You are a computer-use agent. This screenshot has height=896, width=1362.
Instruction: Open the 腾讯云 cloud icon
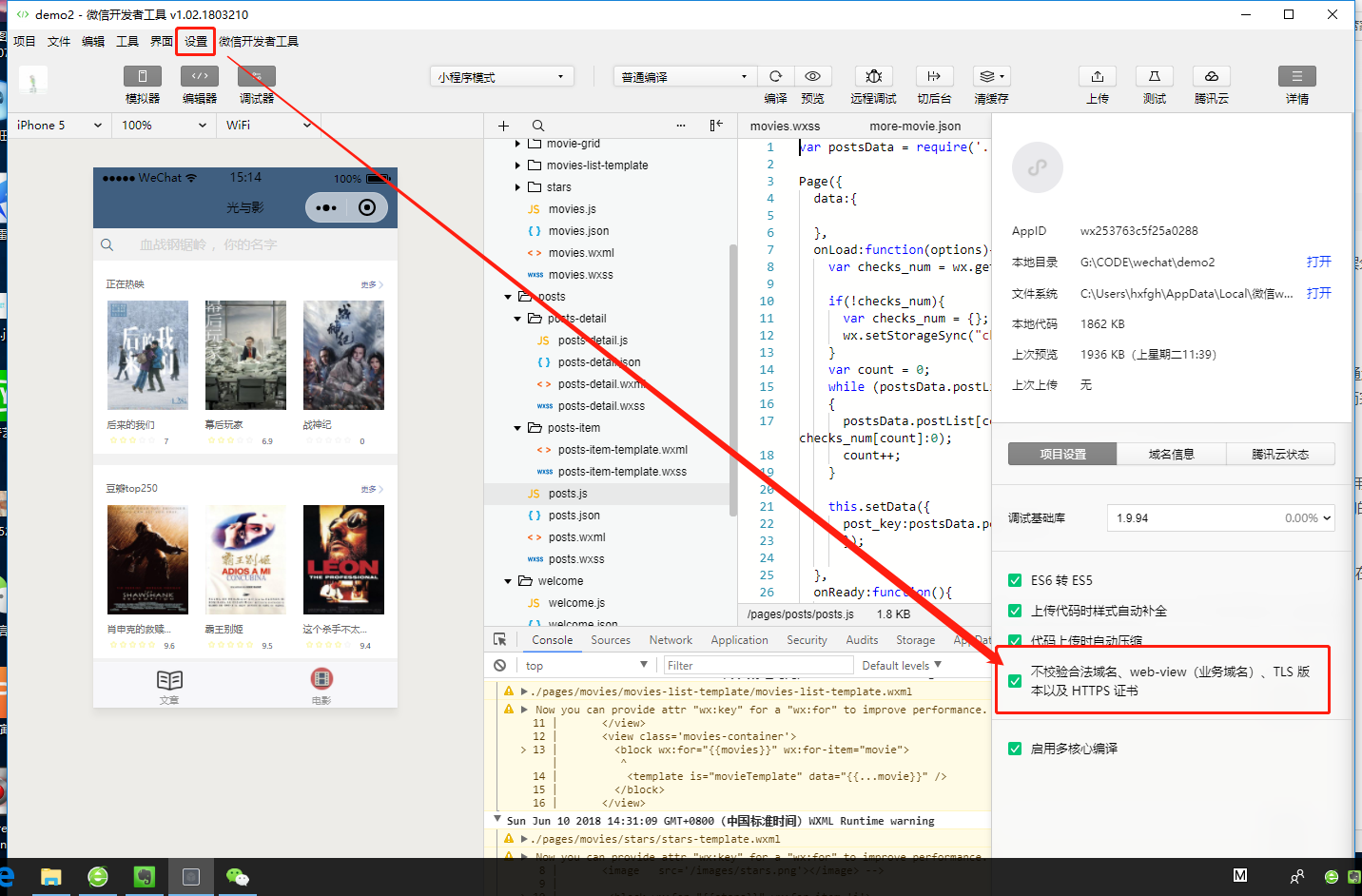click(1212, 76)
